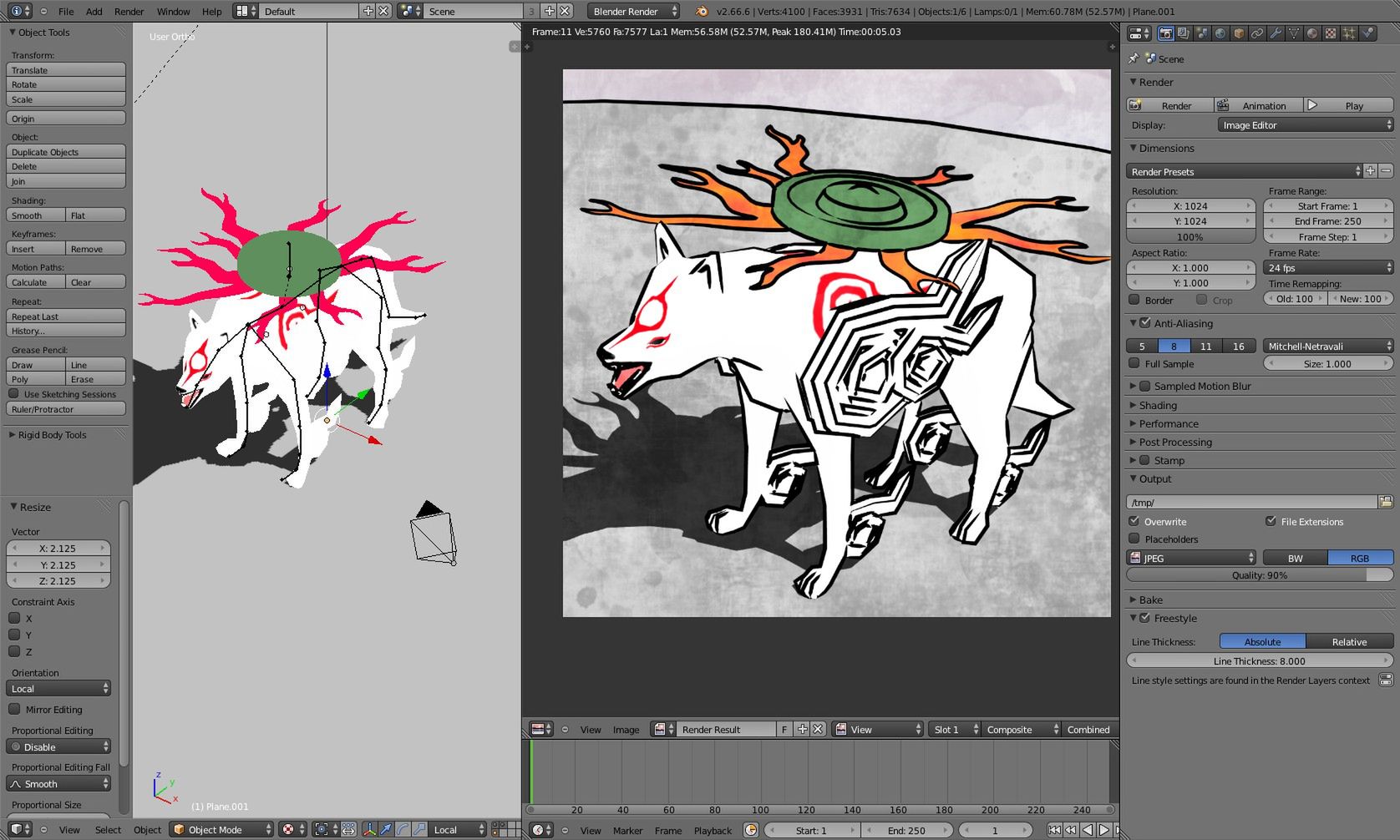Open the Object Mode dropdown
The width and height of the screenshot is (1400, 840).
click(x=221, y=830)
